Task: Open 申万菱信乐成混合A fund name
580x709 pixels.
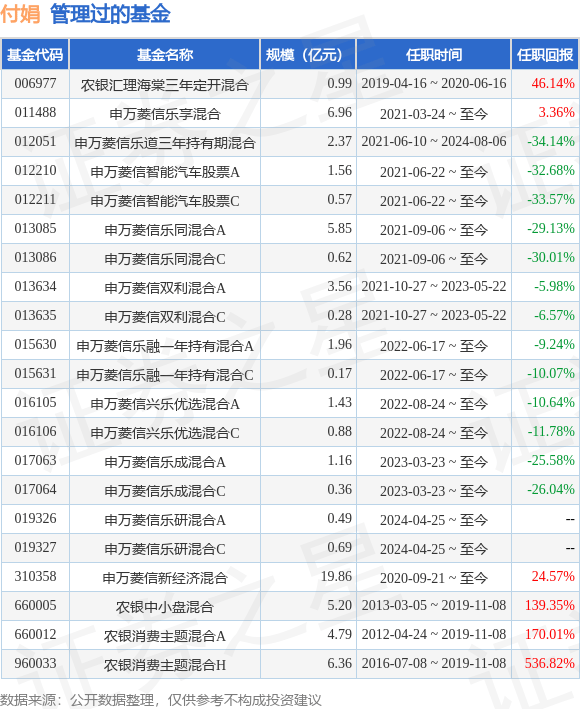Action: pyautogui.click(x=165, y=461)
